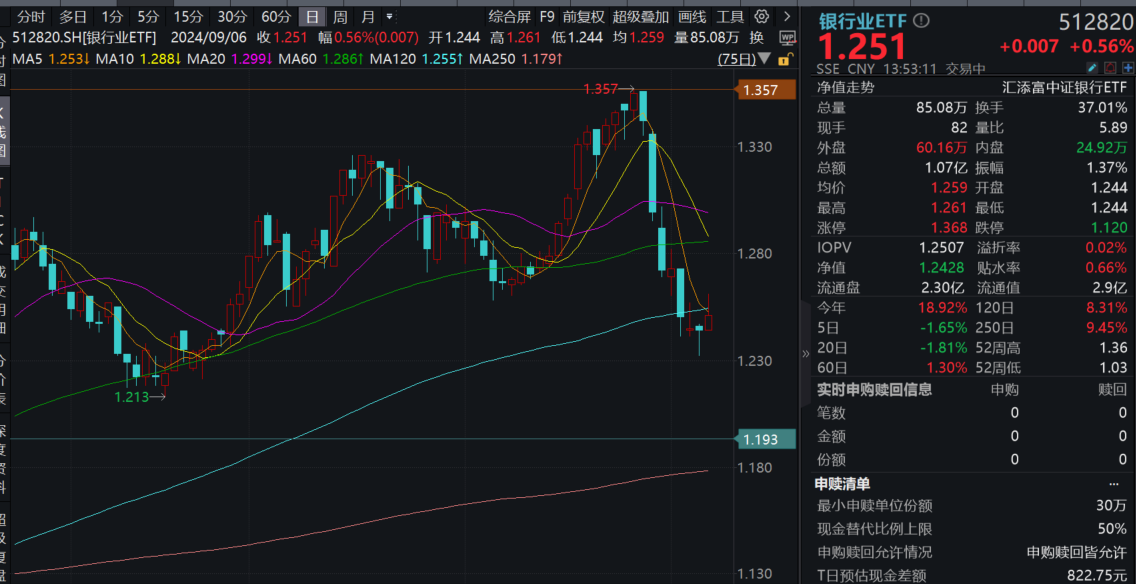The image size is (1136, 584).
Task: Select the 1分 period tab
Action: tap(112, 16)
